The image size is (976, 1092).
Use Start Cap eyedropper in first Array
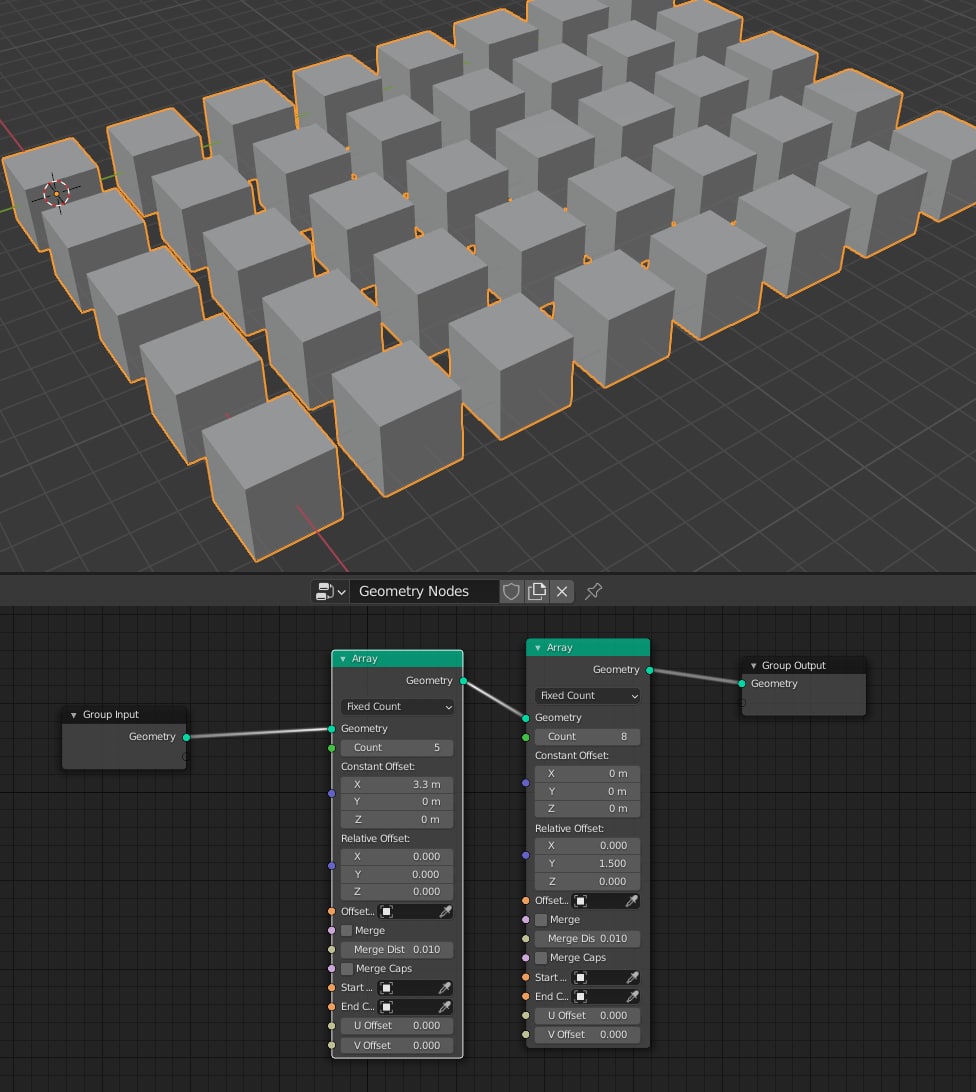click(445, 988)
